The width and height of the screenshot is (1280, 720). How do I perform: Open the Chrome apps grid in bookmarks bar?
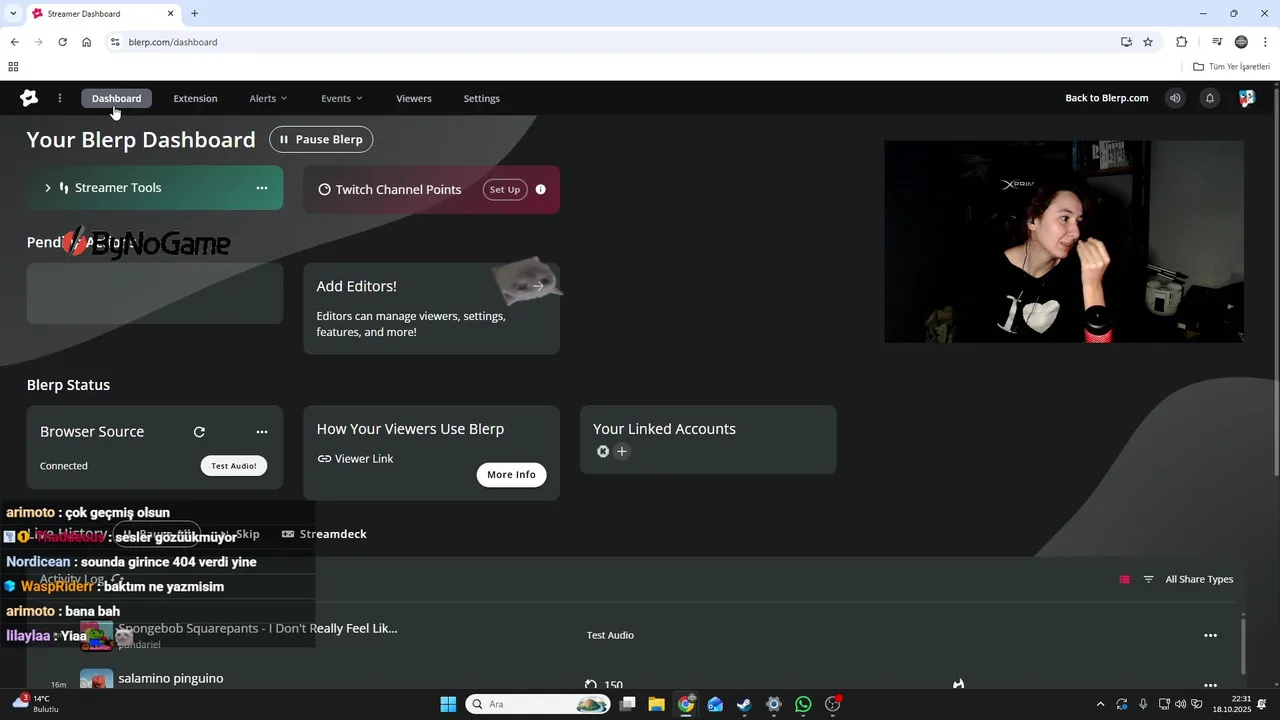13,67
